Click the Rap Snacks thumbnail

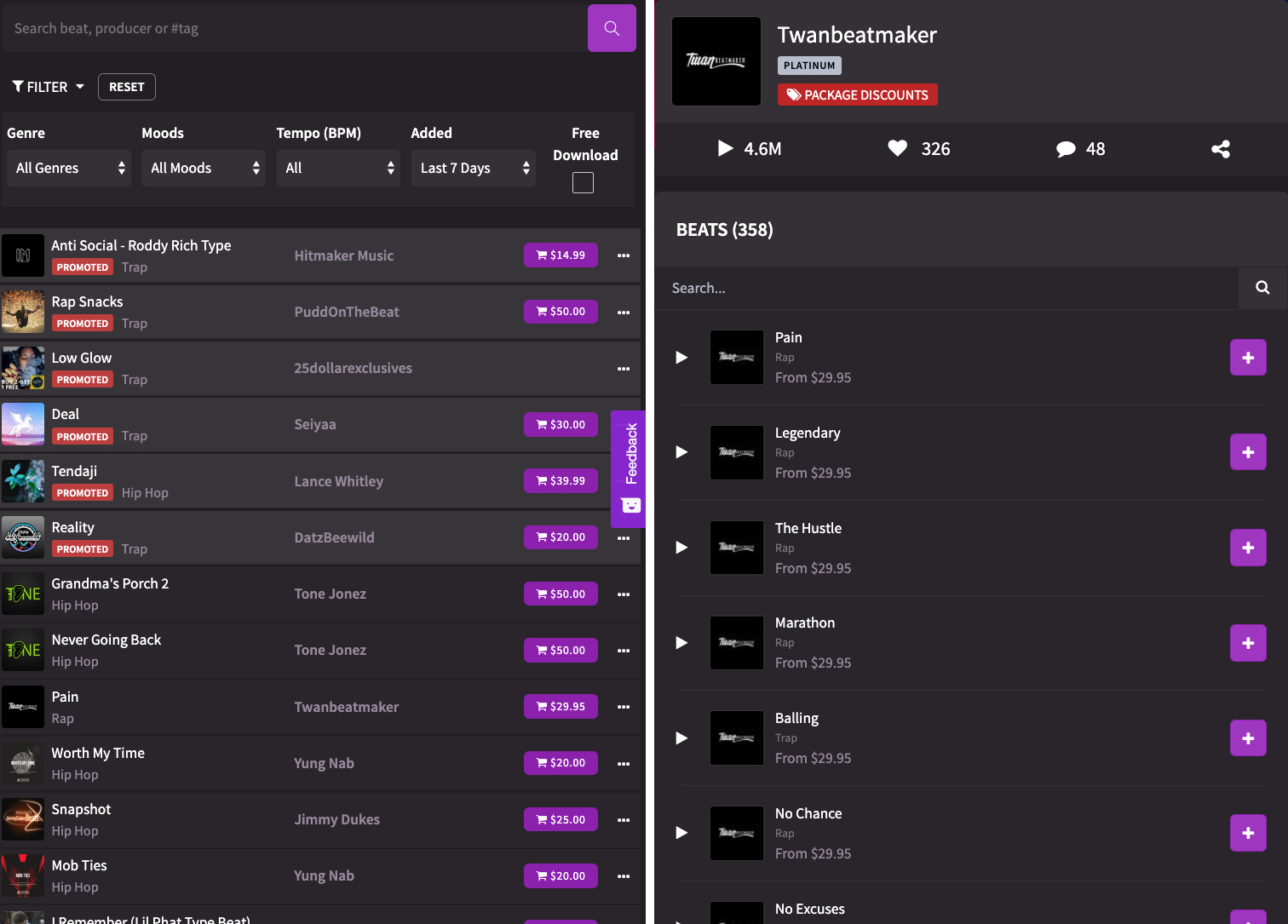tap(23, 312)
